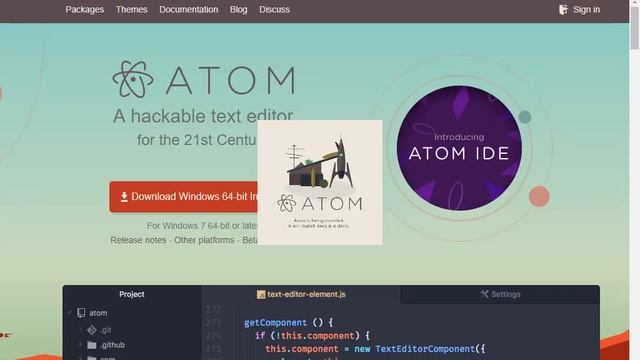Click the Atom logo in the installer splash

click(x=287, y=203)
